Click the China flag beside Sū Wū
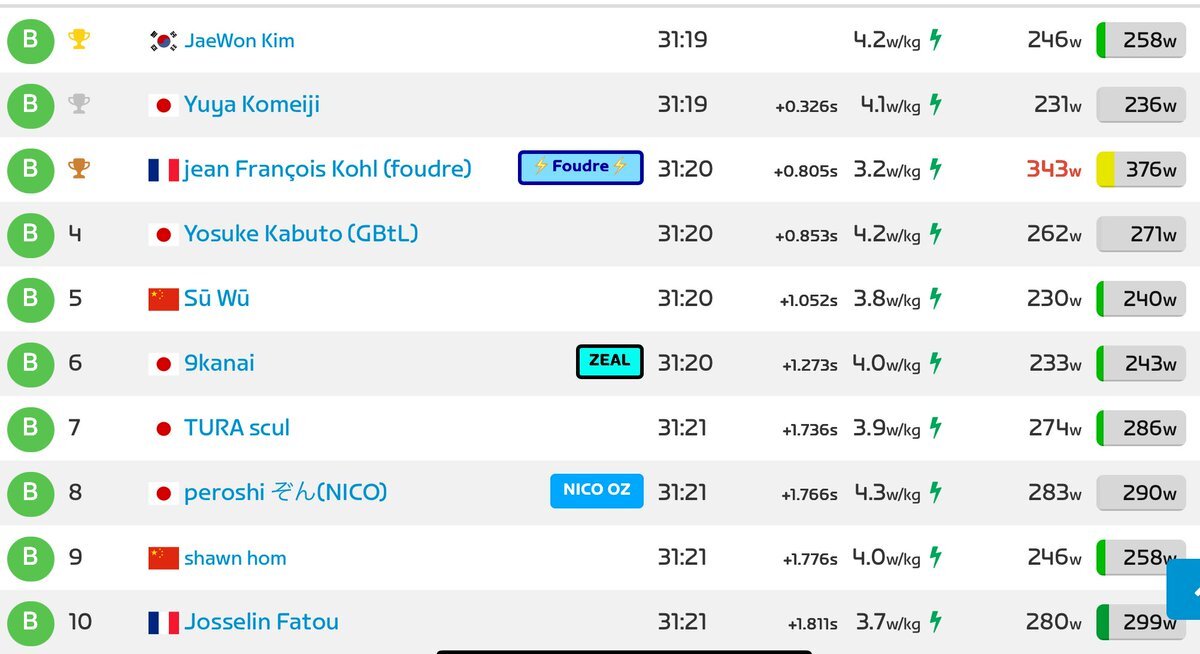The height and width of the screenshot is (654, 1200). pos(164,299)
